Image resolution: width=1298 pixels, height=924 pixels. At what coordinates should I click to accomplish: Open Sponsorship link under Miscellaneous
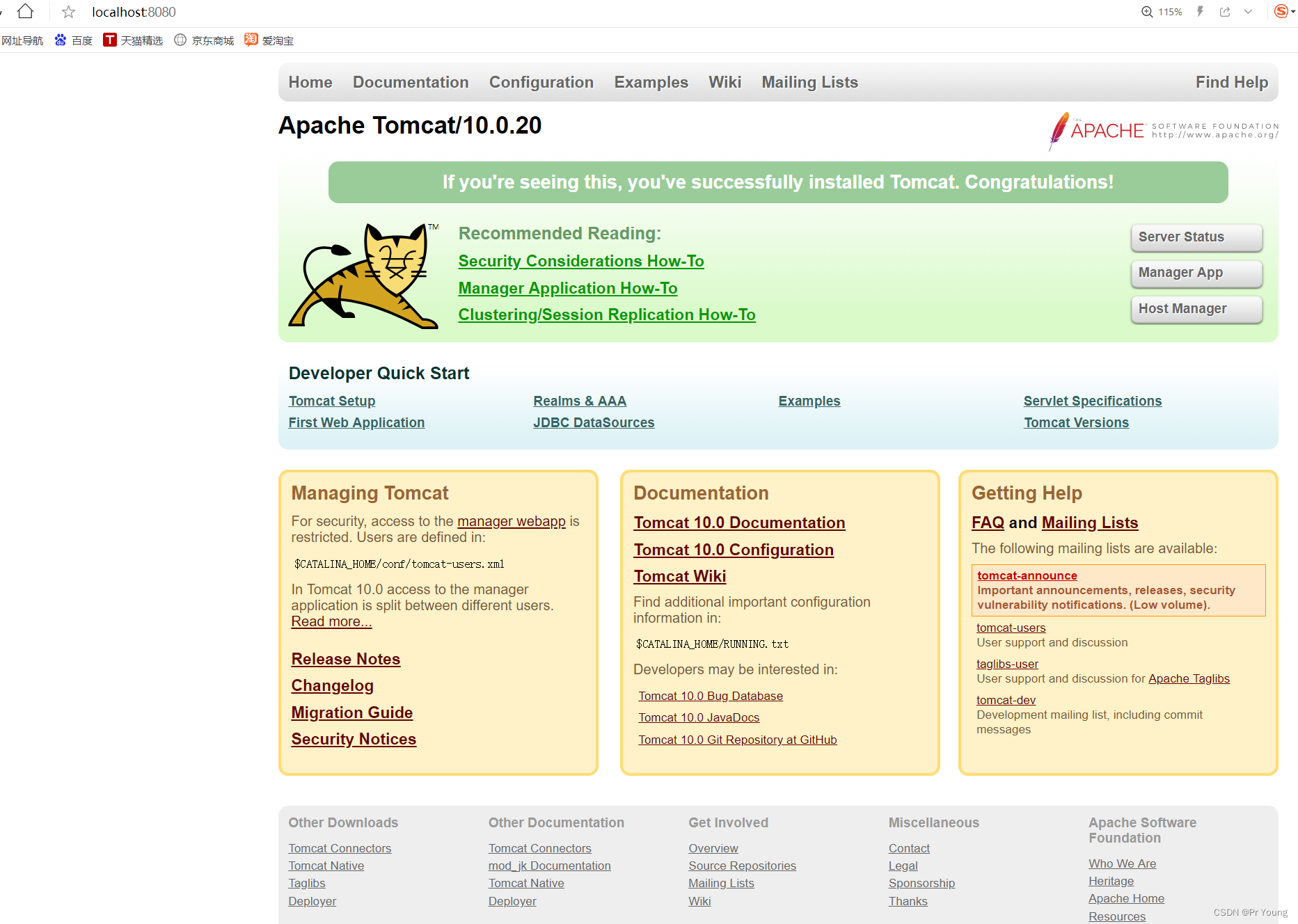[921, 883]
